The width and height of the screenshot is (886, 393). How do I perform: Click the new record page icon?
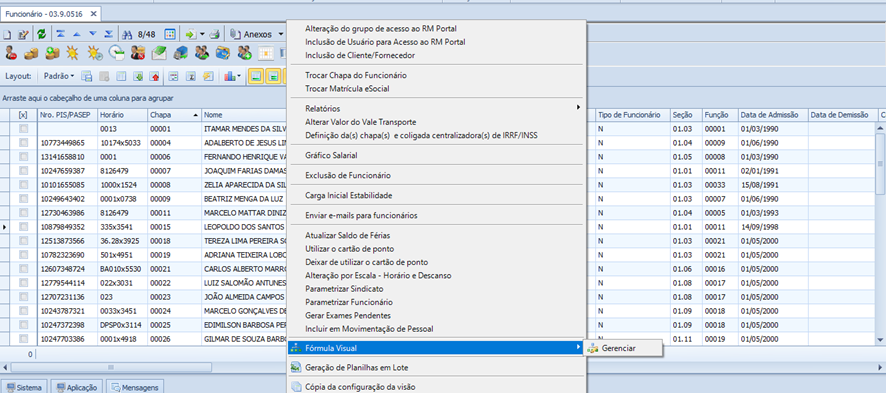(x=8, y=34)
